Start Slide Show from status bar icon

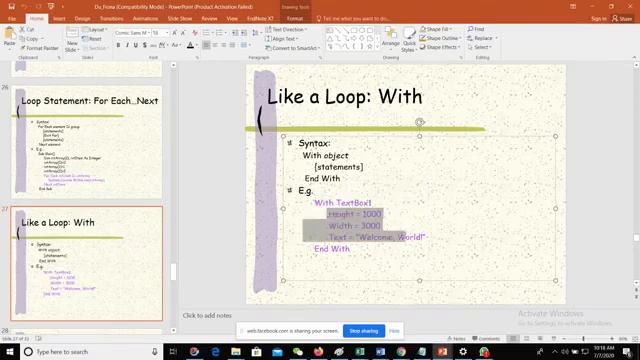click(x=554, y=338)
